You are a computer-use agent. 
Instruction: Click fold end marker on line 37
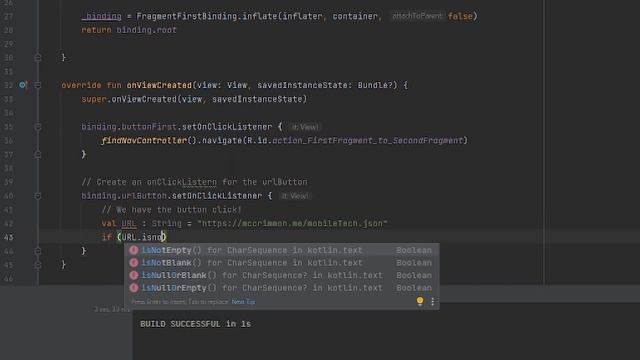(x=38, y=154)
